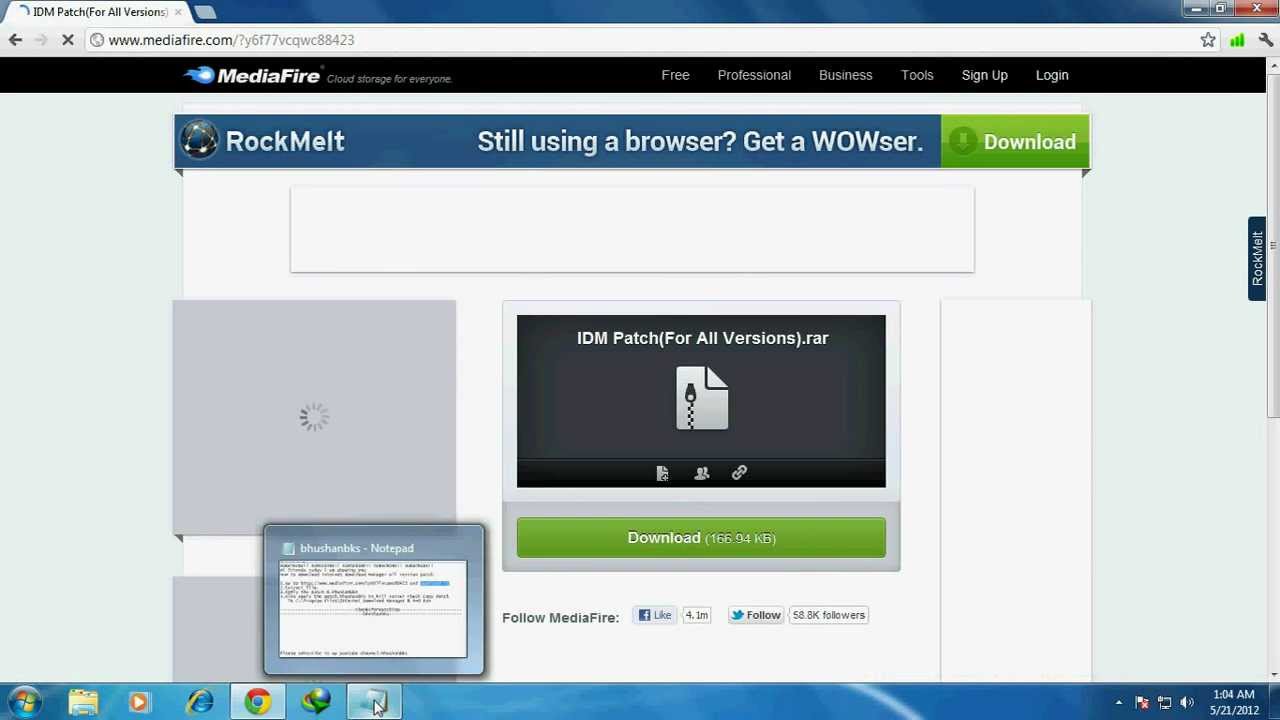The width and height of the screenshot is (1280, 720).
Task: Click the Facebook Like button
Action: [655, 615]
